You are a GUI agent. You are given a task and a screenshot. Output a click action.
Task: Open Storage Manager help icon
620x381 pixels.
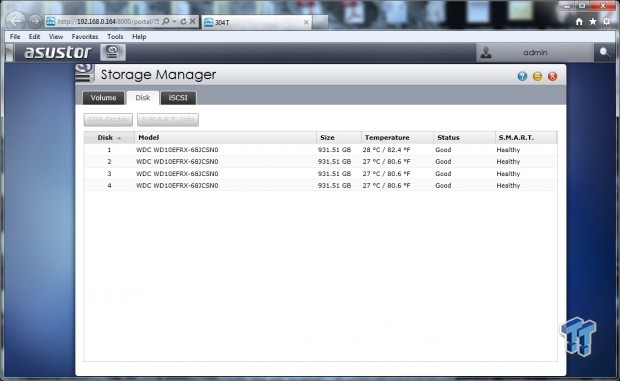point(522,76)
